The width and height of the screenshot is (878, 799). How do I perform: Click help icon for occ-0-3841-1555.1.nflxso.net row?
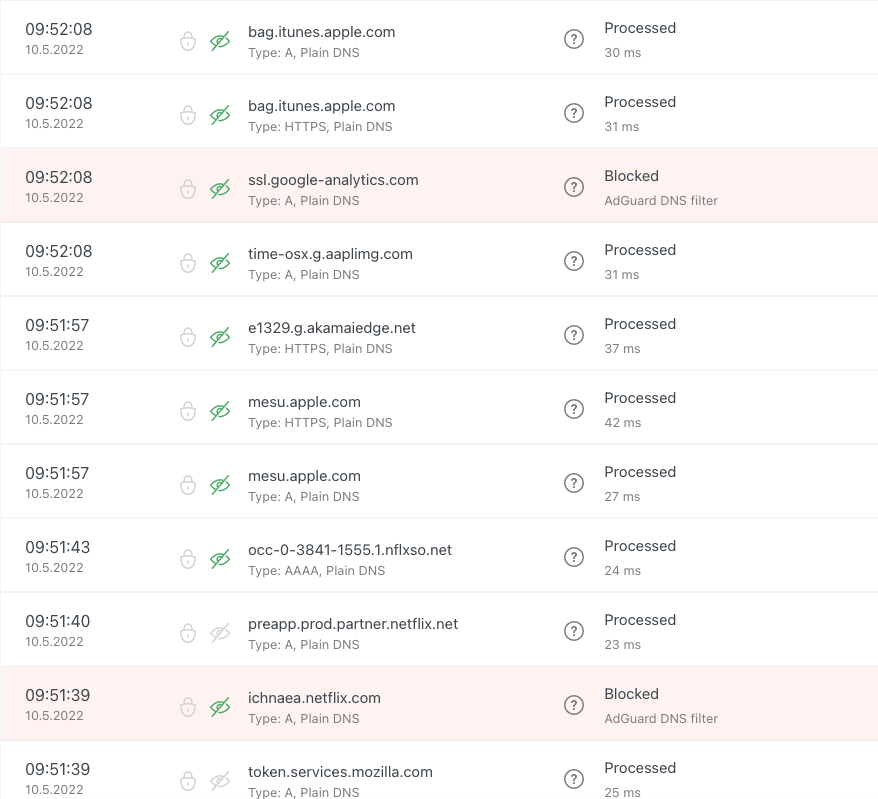[x=573, y=557]
